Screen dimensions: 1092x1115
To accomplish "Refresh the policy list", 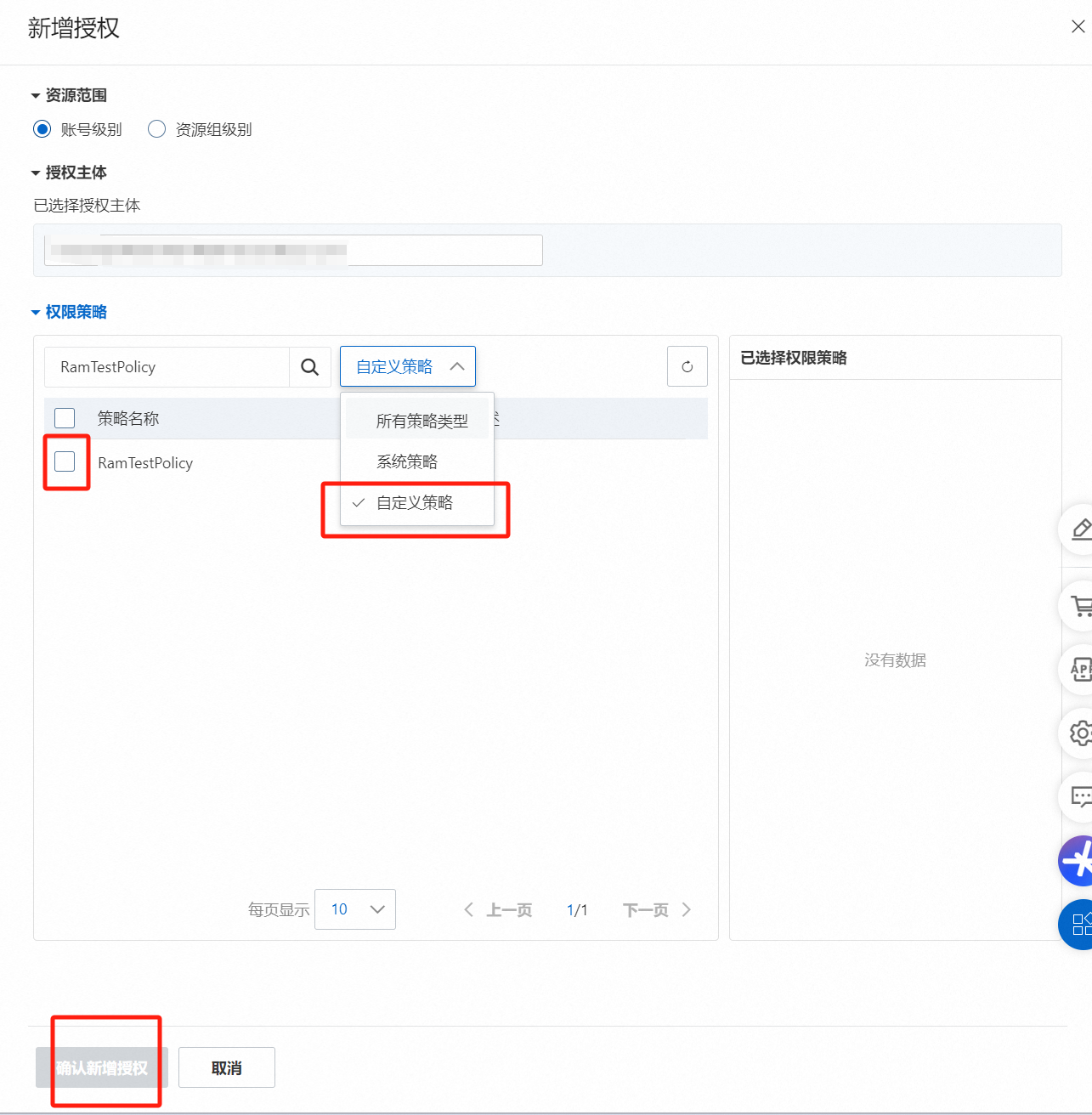I will coord(687,367).
